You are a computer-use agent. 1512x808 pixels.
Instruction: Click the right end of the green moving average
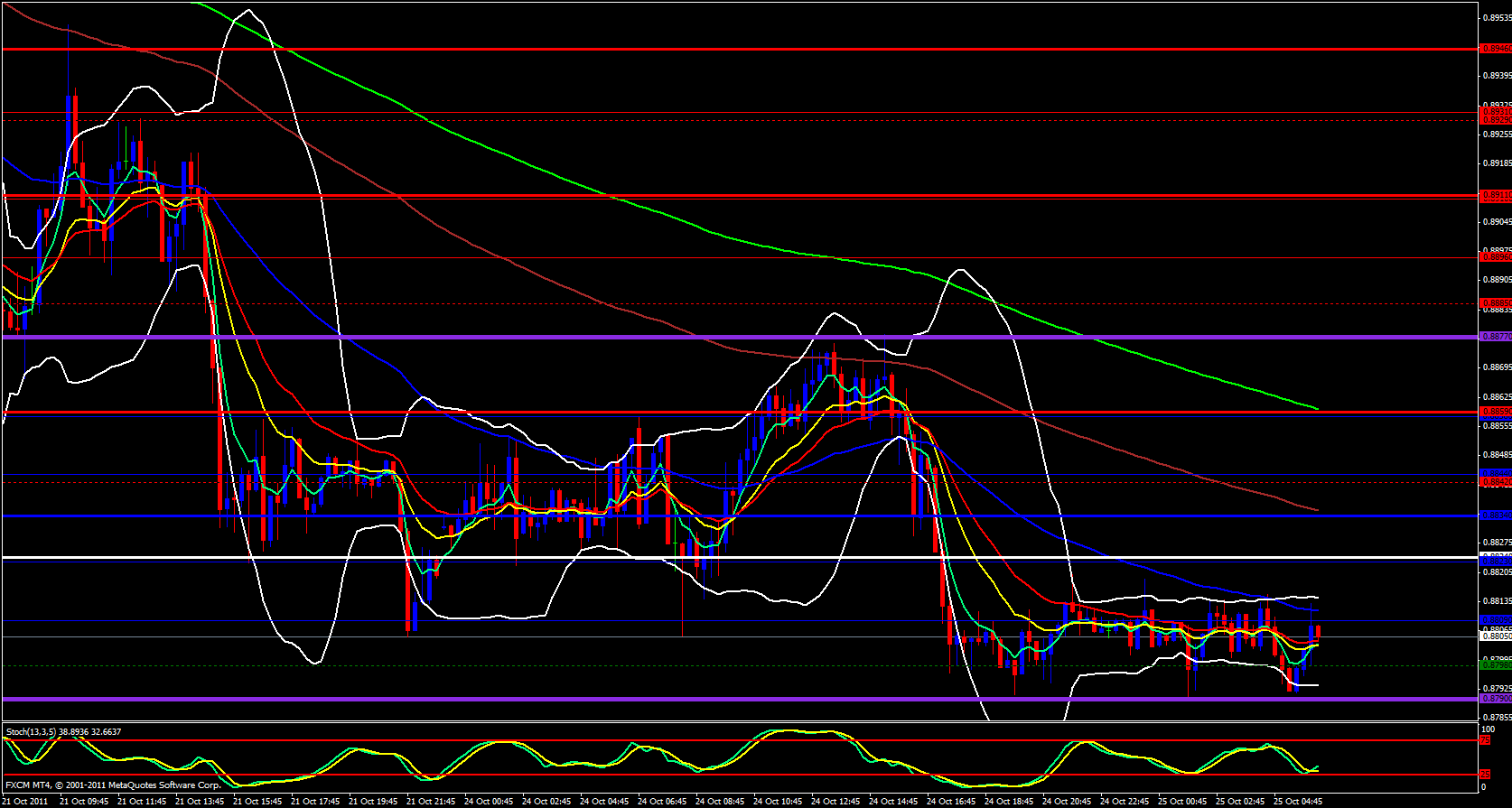1317,409
